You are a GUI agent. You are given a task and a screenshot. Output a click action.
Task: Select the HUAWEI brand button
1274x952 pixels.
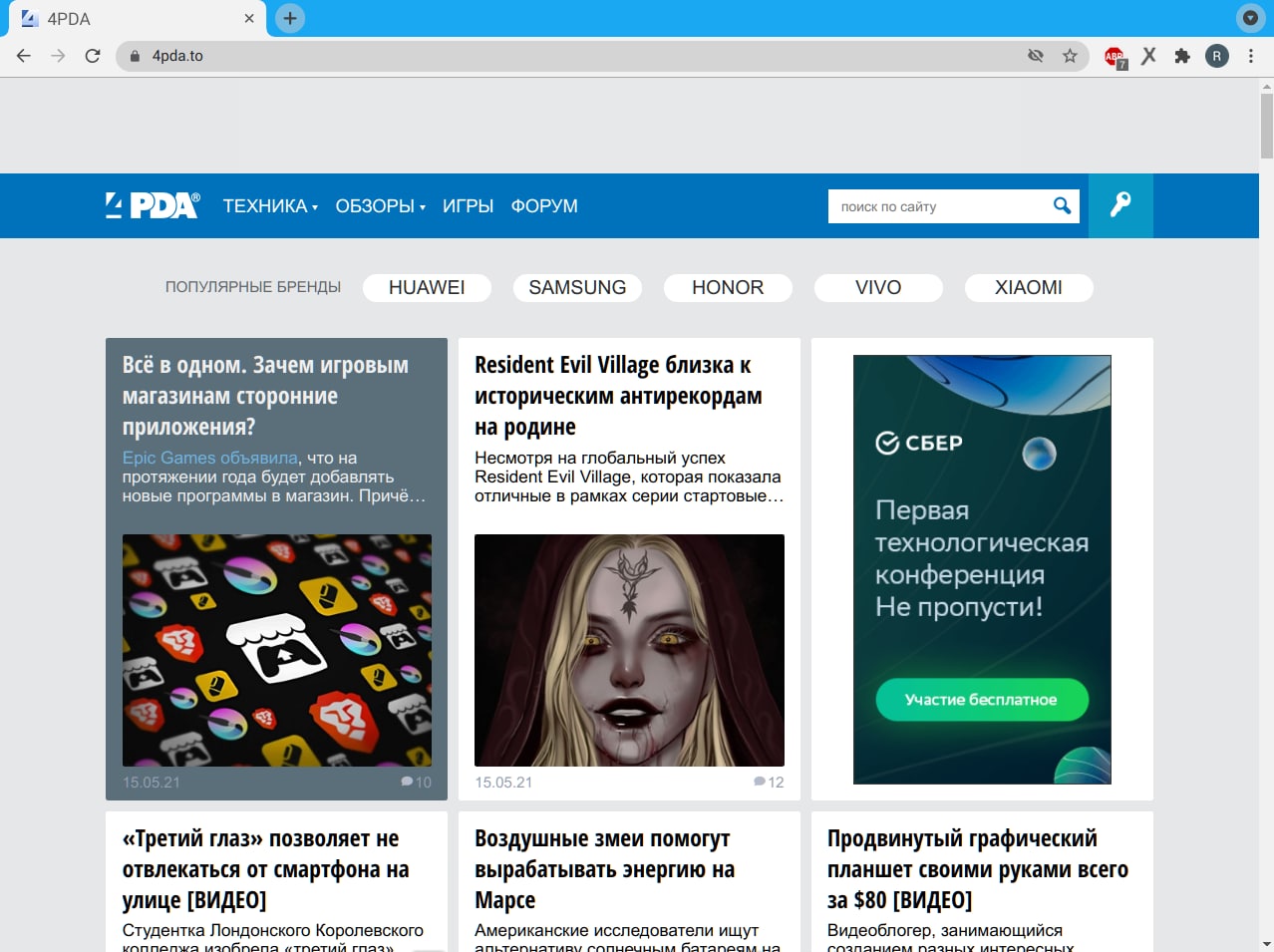(x=427, y=287)
